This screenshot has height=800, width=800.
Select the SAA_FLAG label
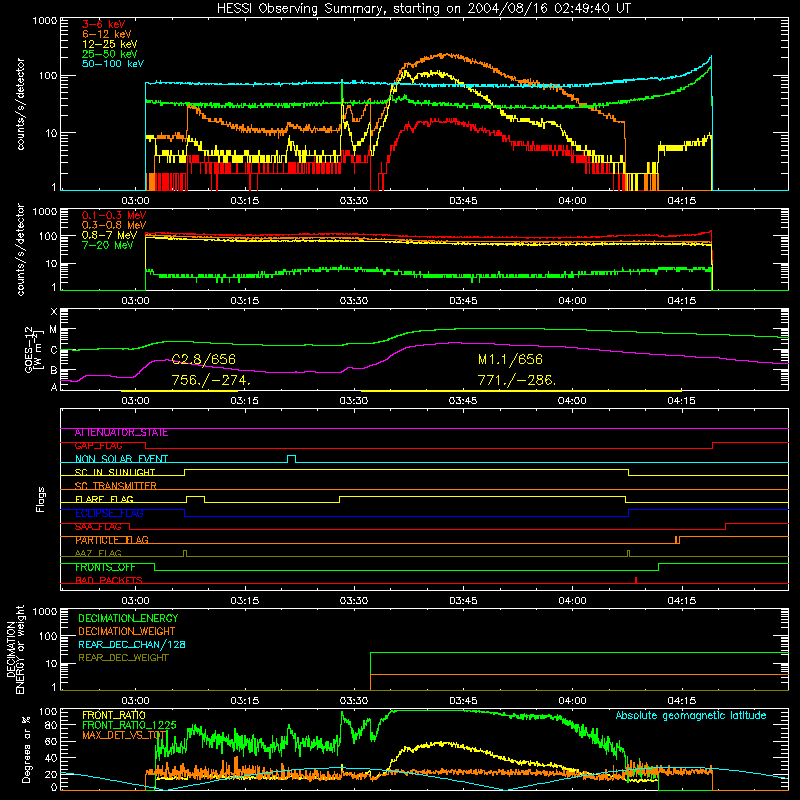pos(98,527)
